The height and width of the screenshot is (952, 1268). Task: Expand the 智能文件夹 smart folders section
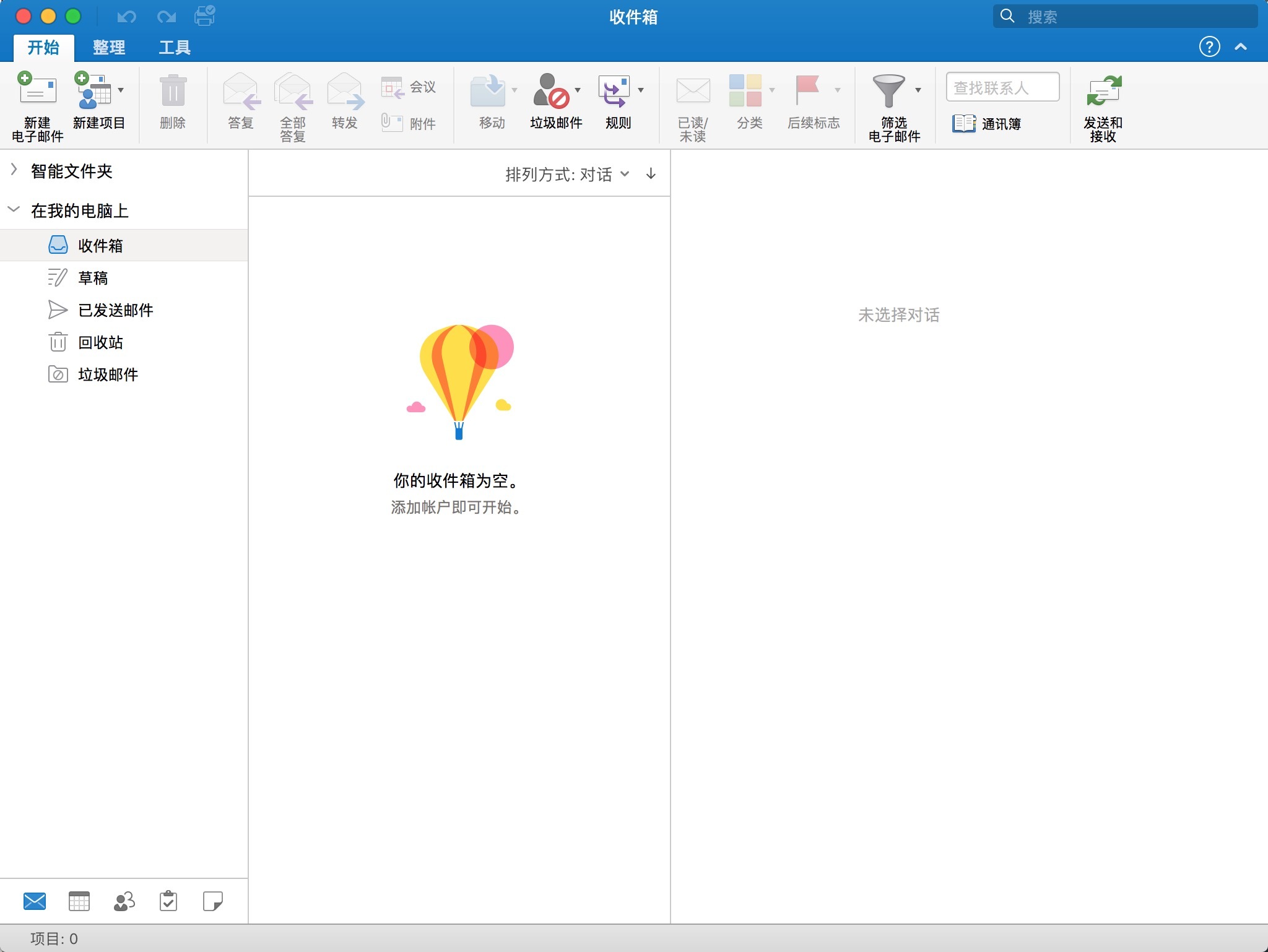pyautogui.click(x=14, y=171)
